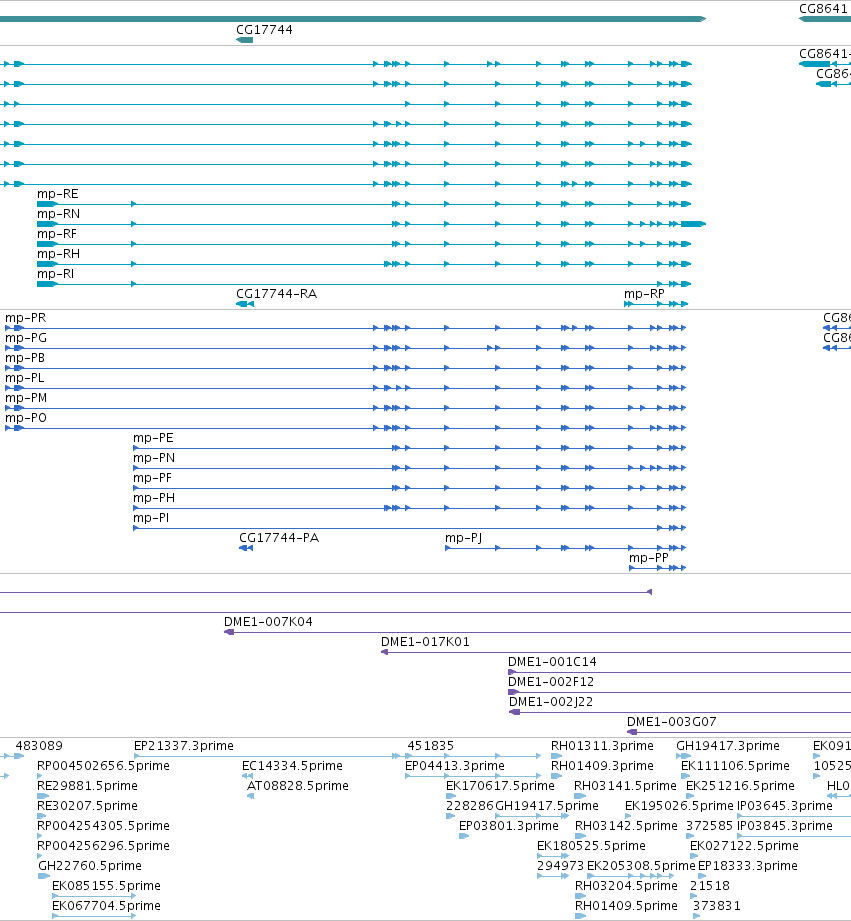Click the CG17744-PA protein label
Screen dimensions: 851x921
click(279, 537)
